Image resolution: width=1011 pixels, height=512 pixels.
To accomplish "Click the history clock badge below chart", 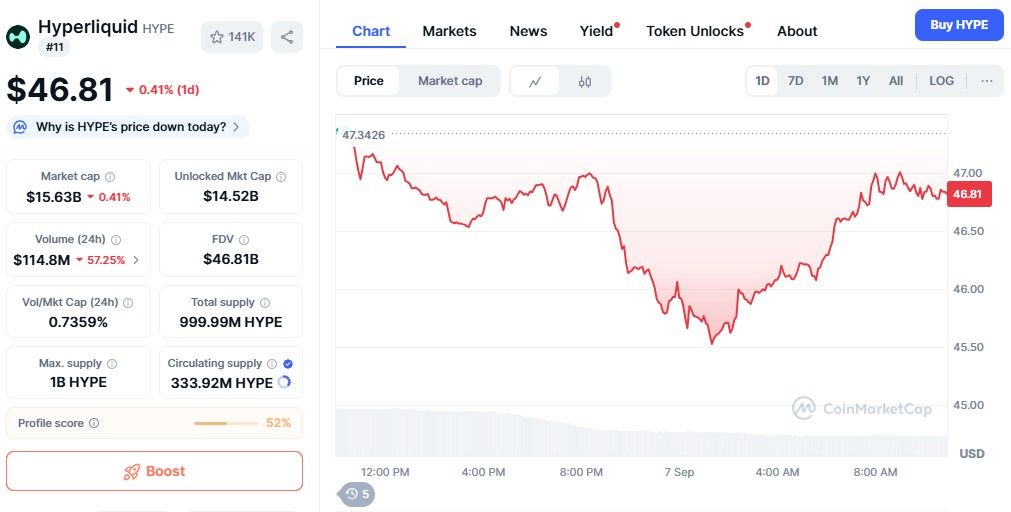I will point(357,495).
